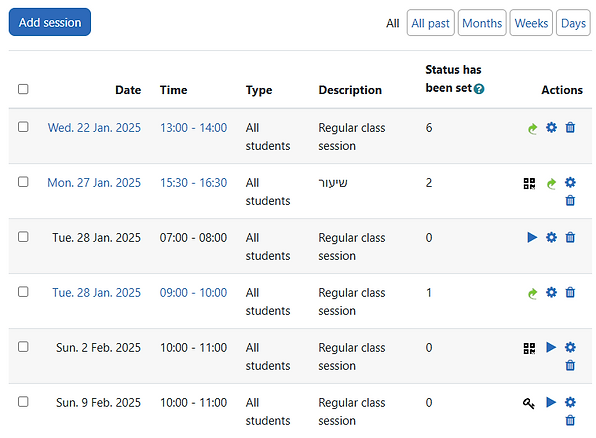Show password key for Sun. 9 Feb. session
Screen dimensions: 596x438
coord(529,403)
